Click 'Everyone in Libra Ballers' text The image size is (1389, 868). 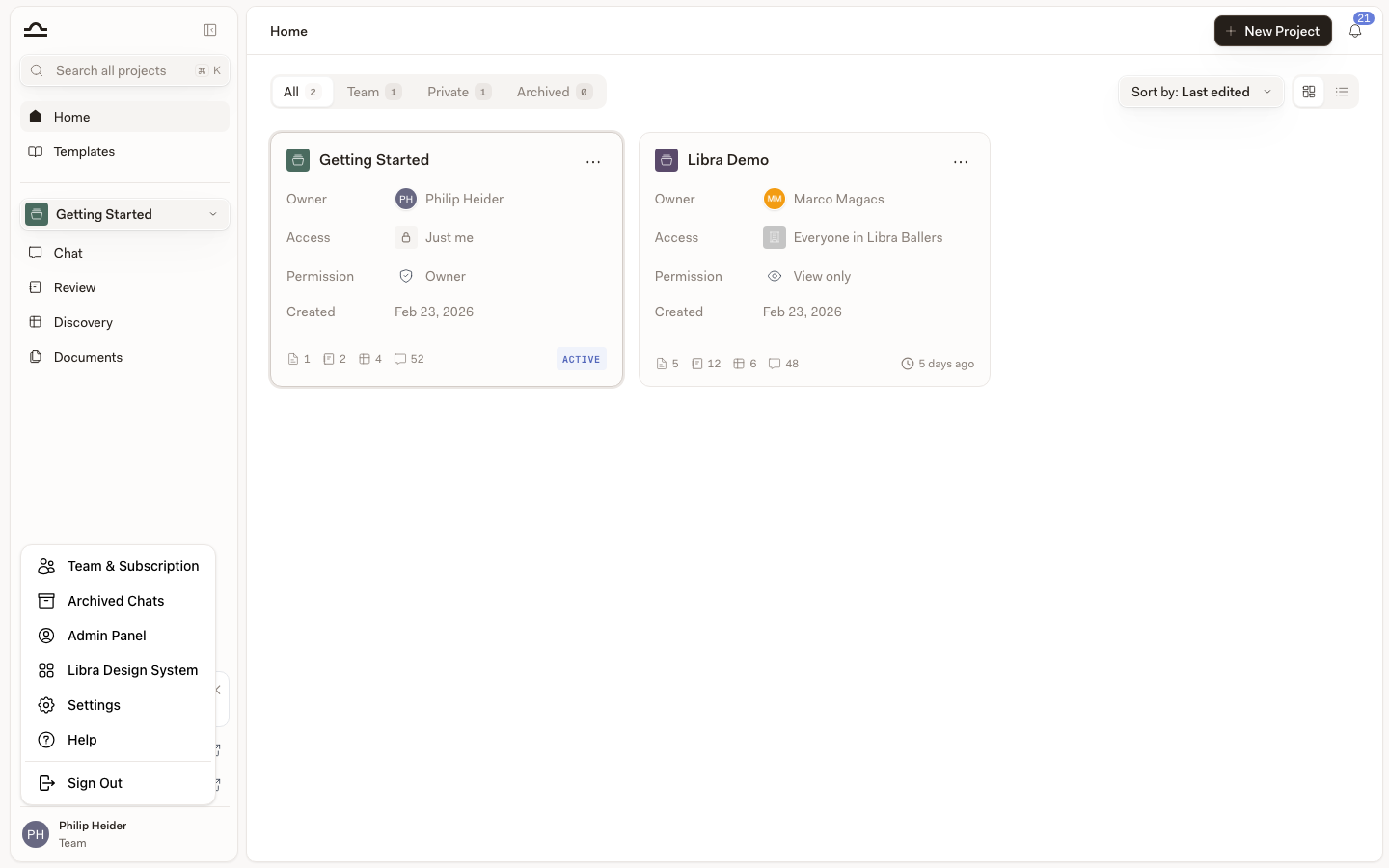868,237
